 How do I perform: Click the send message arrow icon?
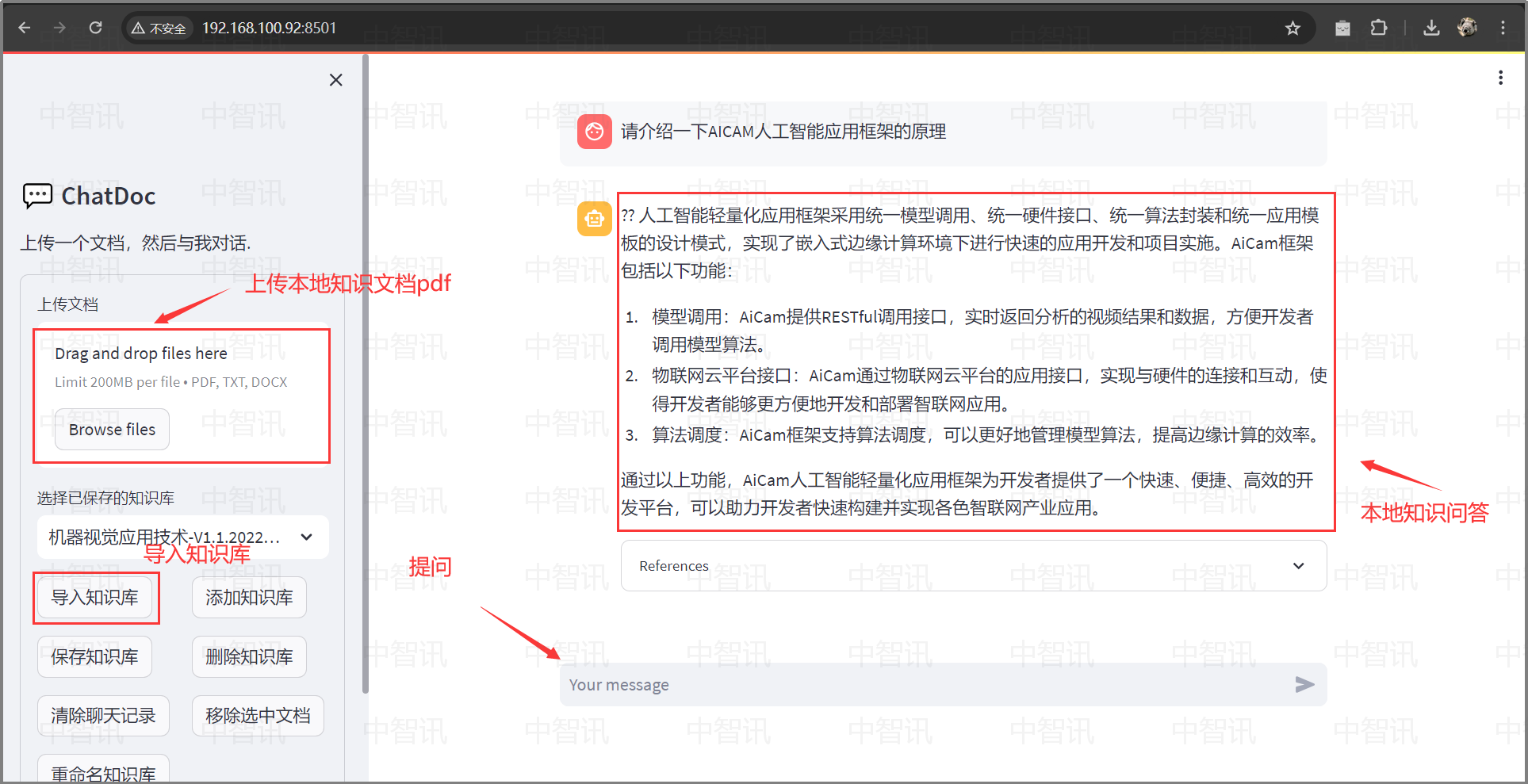tap(1304, 684)
